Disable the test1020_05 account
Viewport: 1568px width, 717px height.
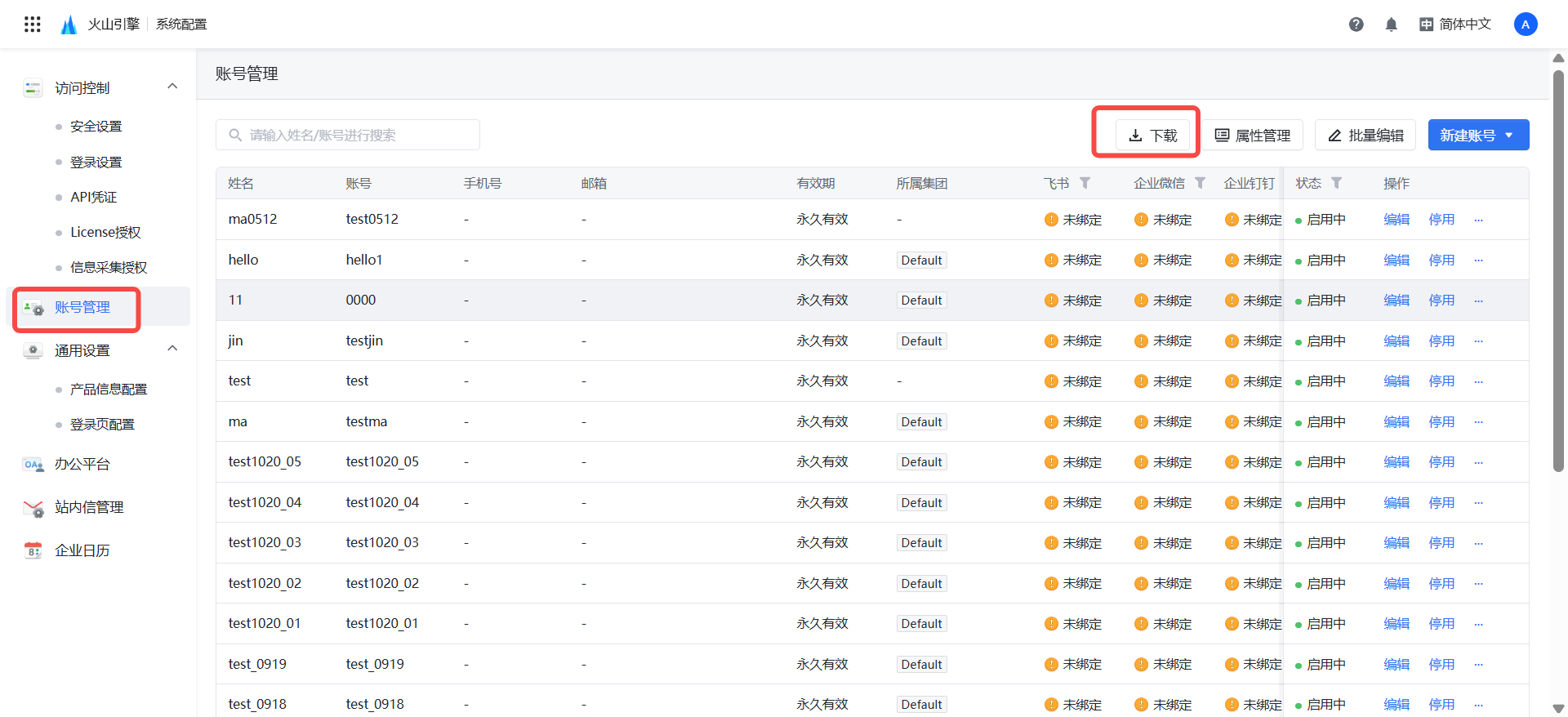(1441, 462)
